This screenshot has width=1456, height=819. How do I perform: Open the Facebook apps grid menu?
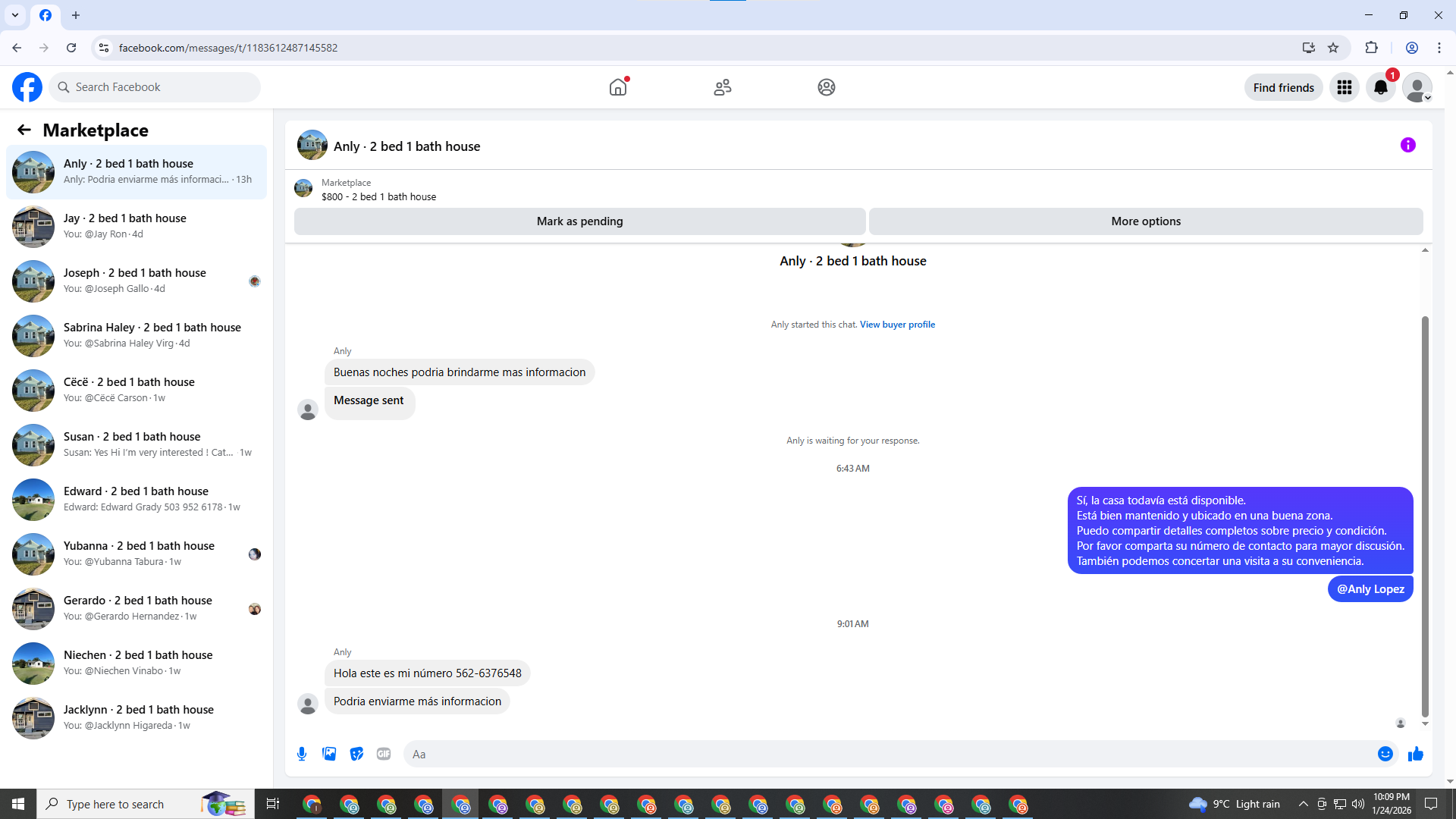click(1344, 87)
